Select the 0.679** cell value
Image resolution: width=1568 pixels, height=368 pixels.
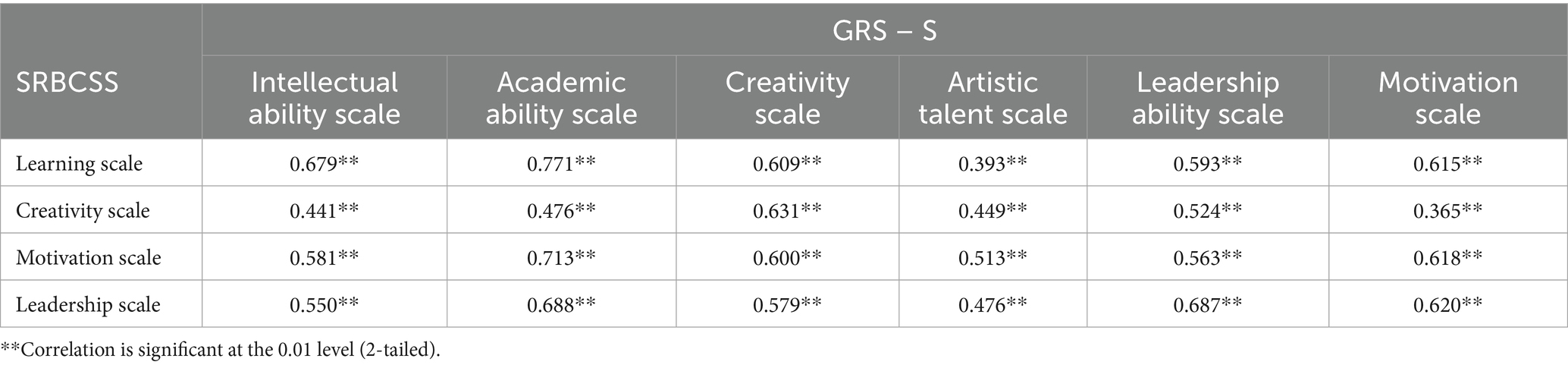324,163
